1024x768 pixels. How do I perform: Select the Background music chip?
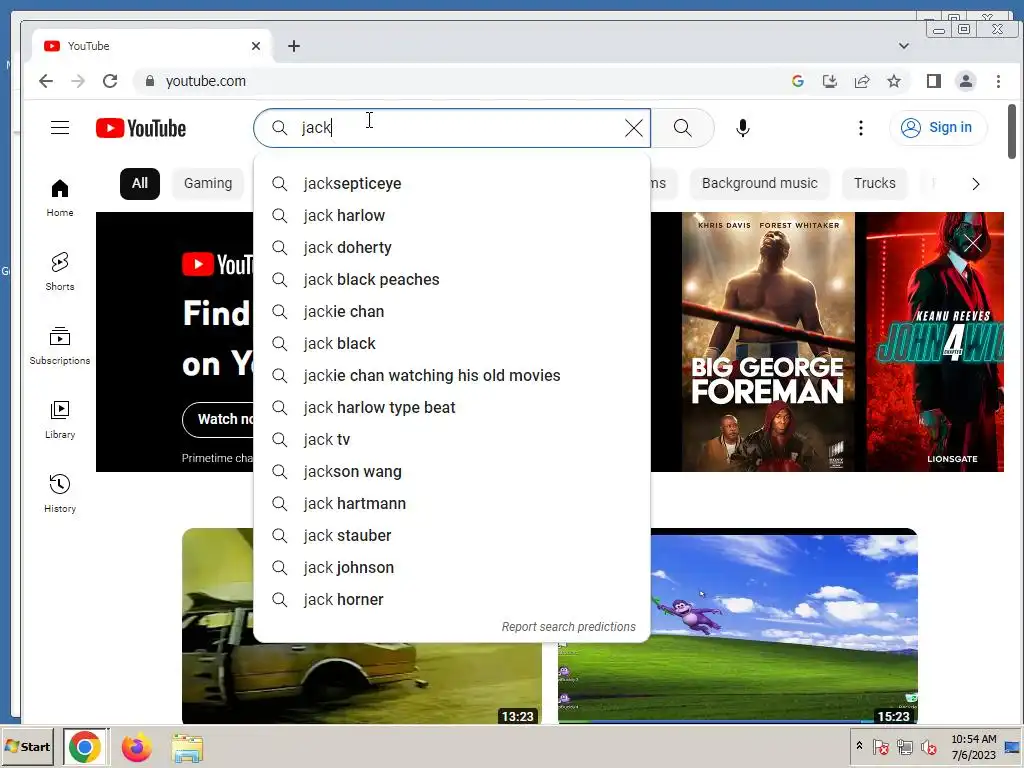[760, 184]
